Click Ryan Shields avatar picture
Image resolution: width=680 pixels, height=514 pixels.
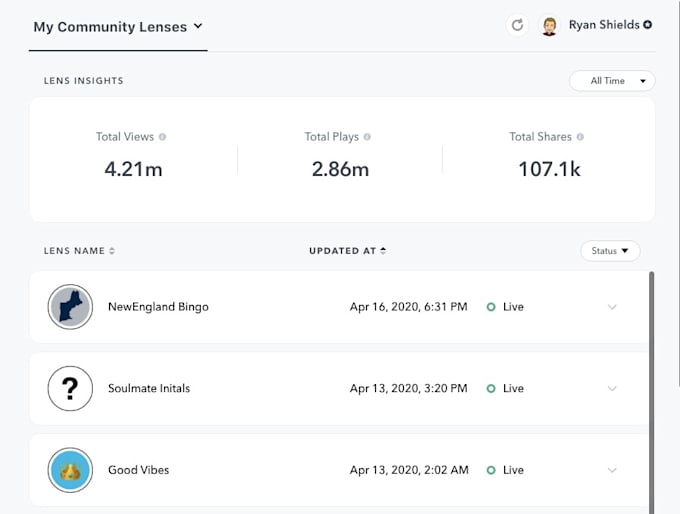click(x=549, y=26)
